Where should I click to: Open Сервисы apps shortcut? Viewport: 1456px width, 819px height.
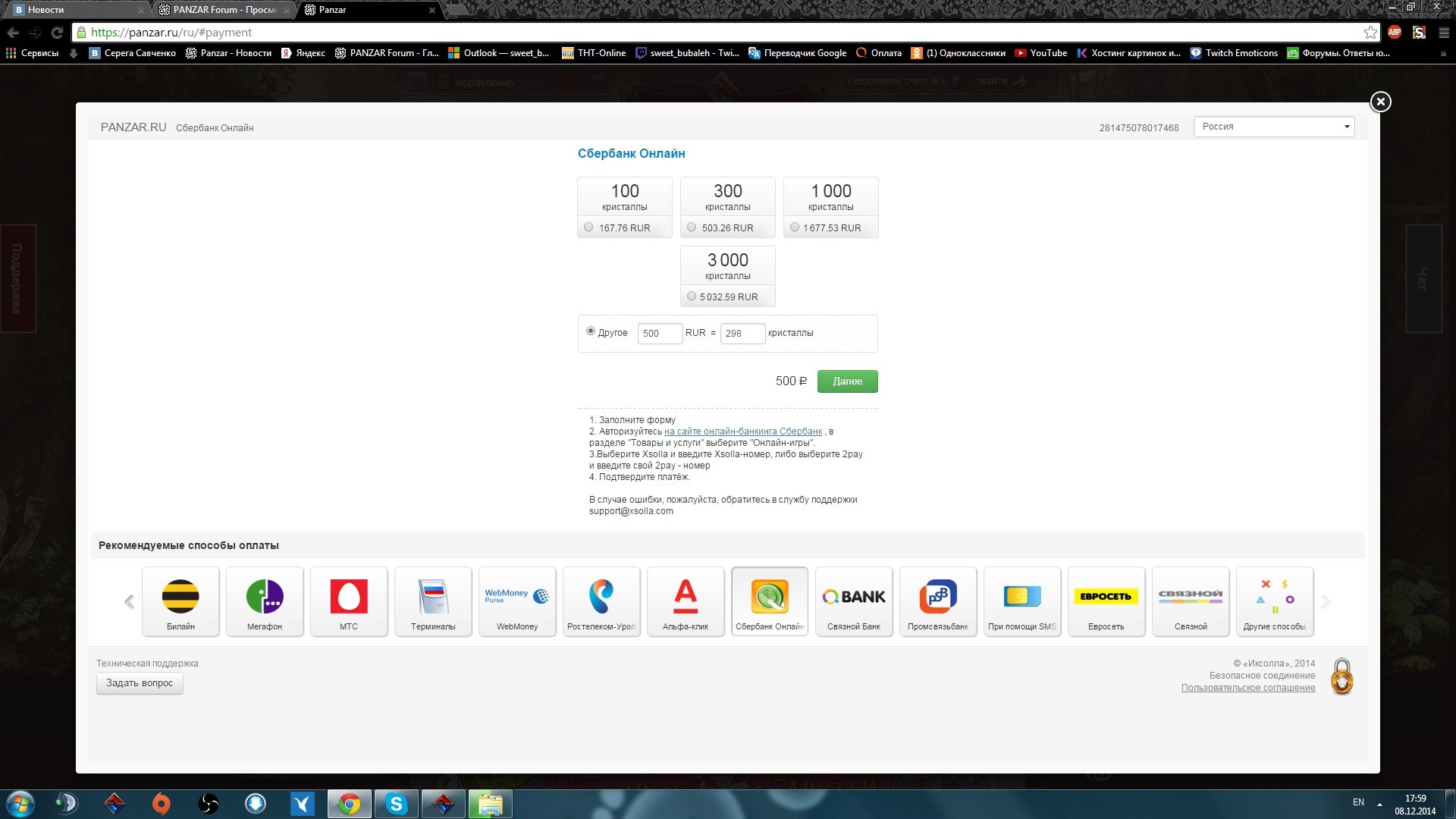pos(32,53)
